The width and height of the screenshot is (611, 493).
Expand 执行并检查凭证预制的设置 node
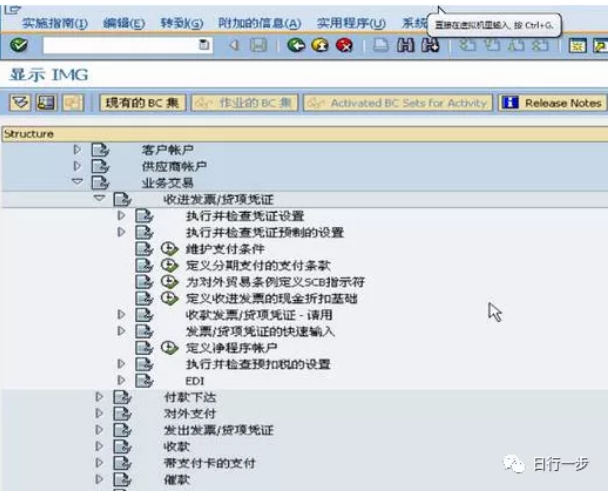[121, 232]
